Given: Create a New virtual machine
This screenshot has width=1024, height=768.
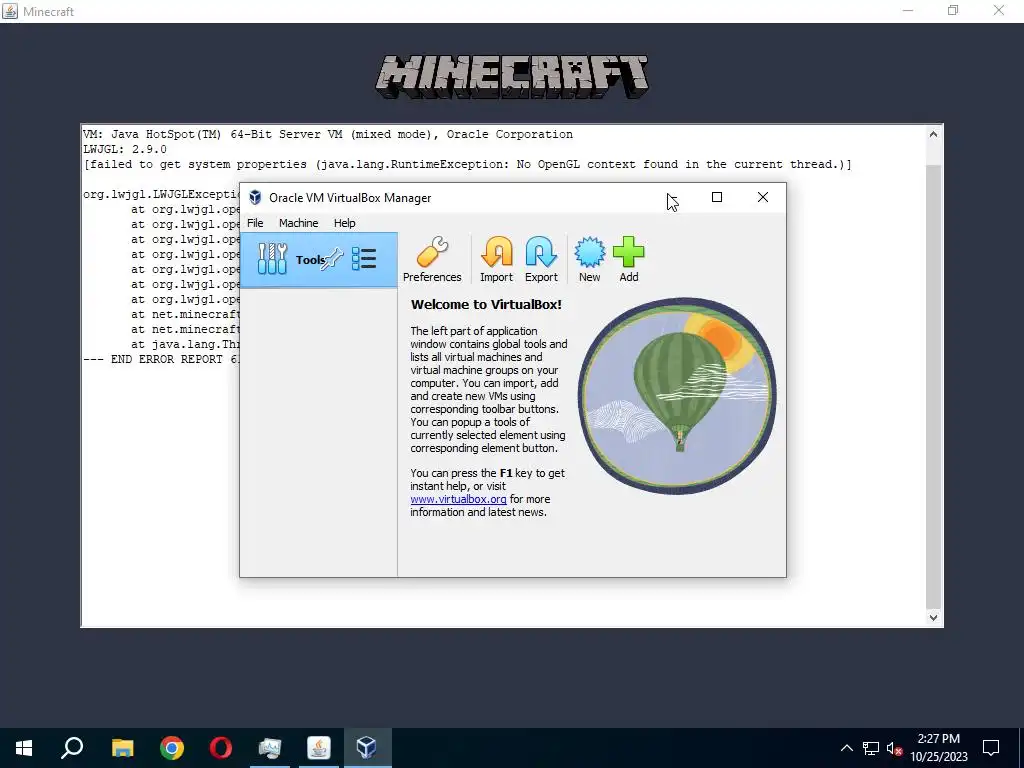Looking at the screenshot, I should tap(589, 259).
